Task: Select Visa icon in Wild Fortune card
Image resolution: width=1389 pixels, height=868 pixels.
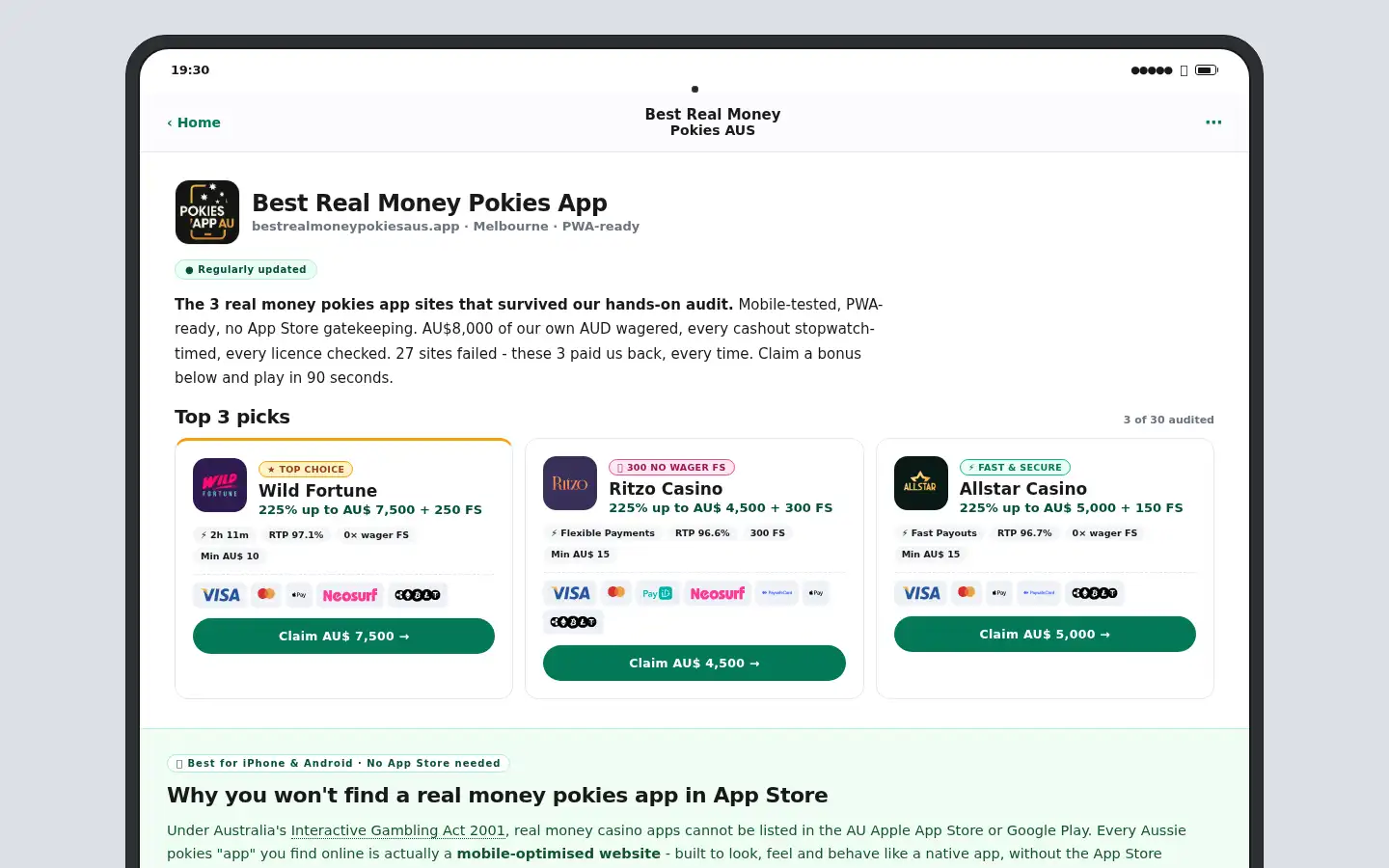Action: pyautogui.click(x=220, y=595)
